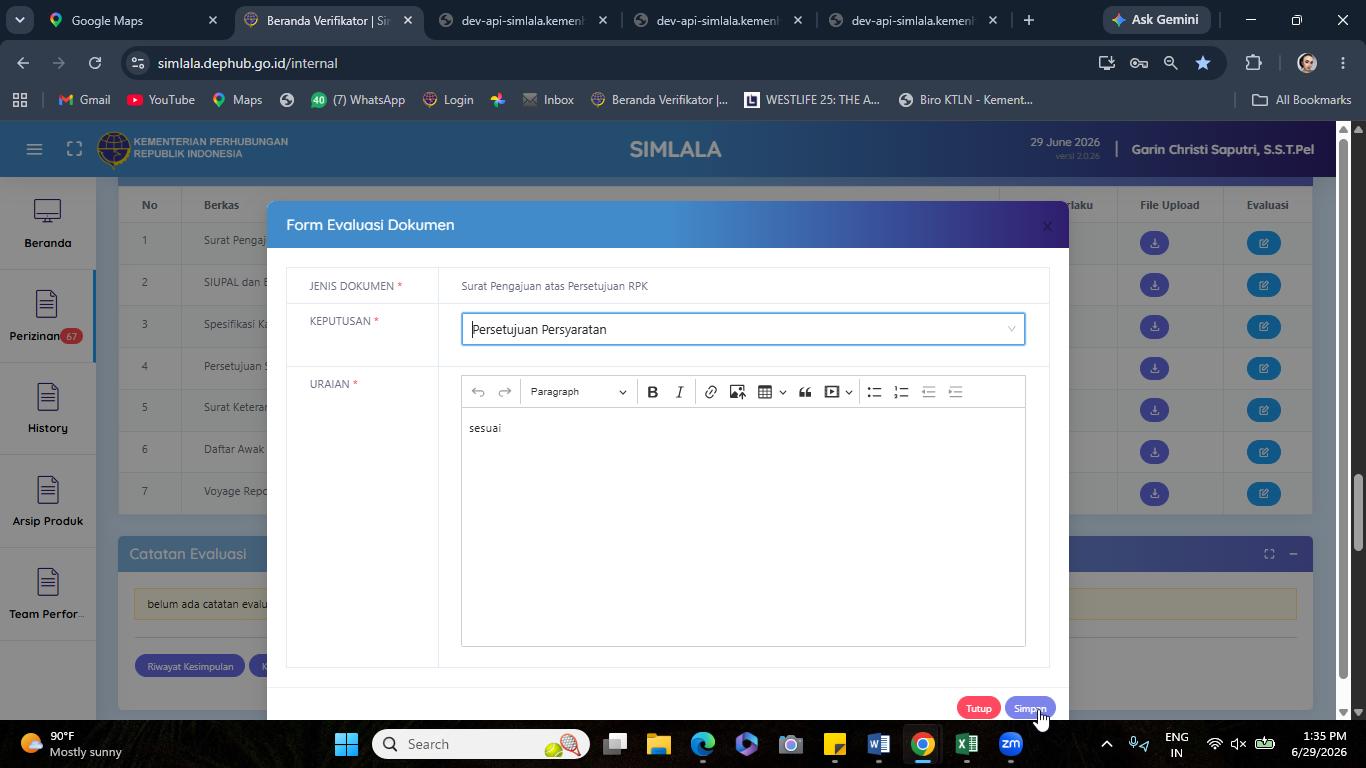Open Arsip Produk in the sidebar
The height and width of the screenshot is (768, 1366).
[48, 502]
